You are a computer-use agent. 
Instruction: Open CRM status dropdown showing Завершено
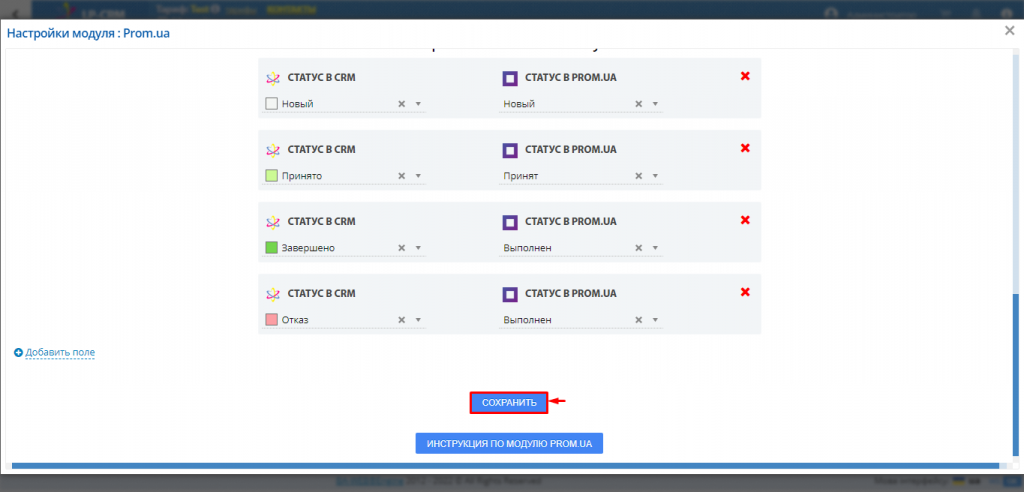(x=418, y=248)
